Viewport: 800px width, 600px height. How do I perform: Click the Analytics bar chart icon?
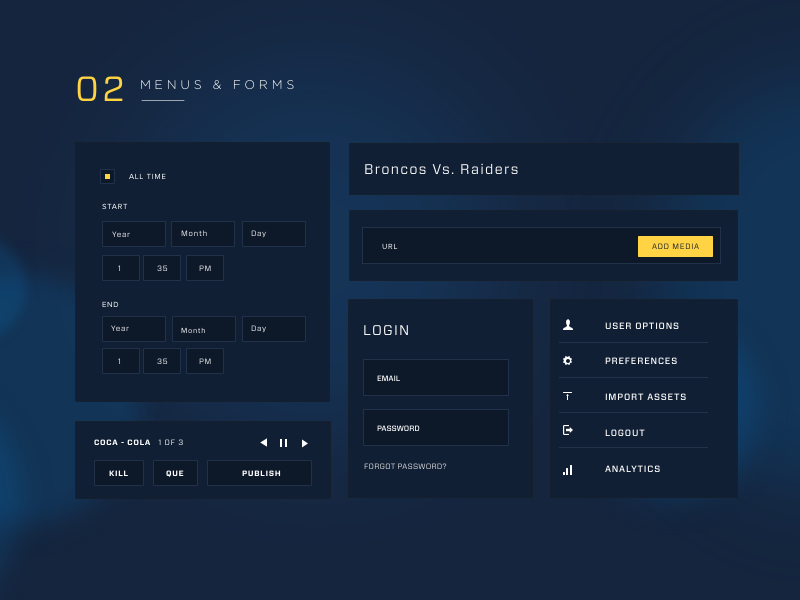click(567, 470)
